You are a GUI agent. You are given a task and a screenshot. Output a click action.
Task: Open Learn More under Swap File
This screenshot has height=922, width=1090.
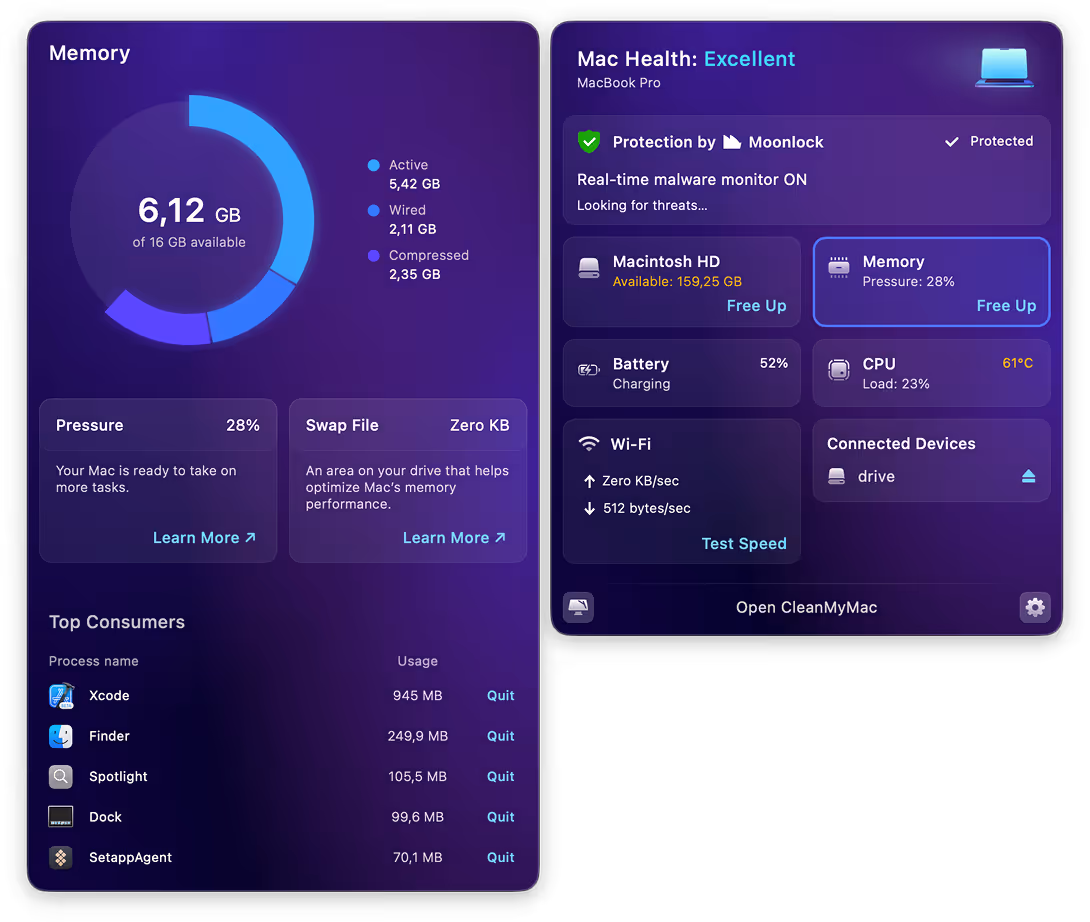click(x=454, y=537)
